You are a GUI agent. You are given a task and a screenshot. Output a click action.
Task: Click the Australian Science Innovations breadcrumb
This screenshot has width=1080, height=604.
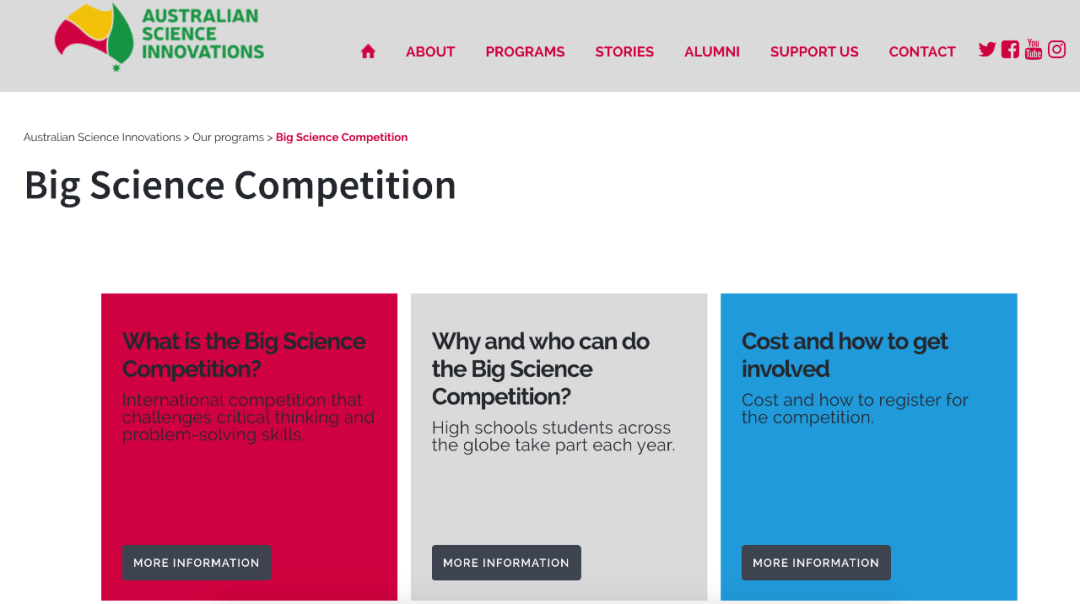click(x=101, y=137)
